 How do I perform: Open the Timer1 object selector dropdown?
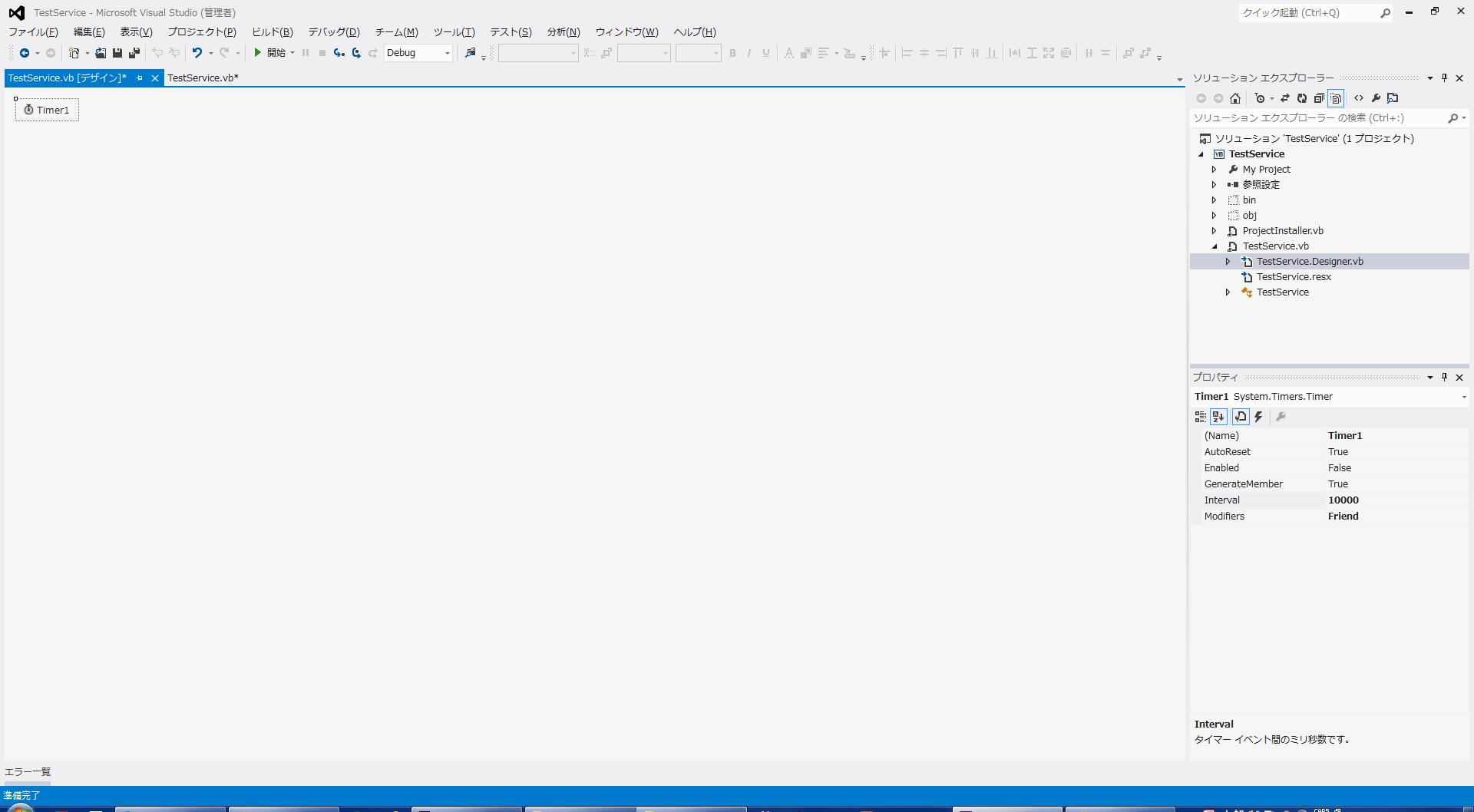point(1464,397)
